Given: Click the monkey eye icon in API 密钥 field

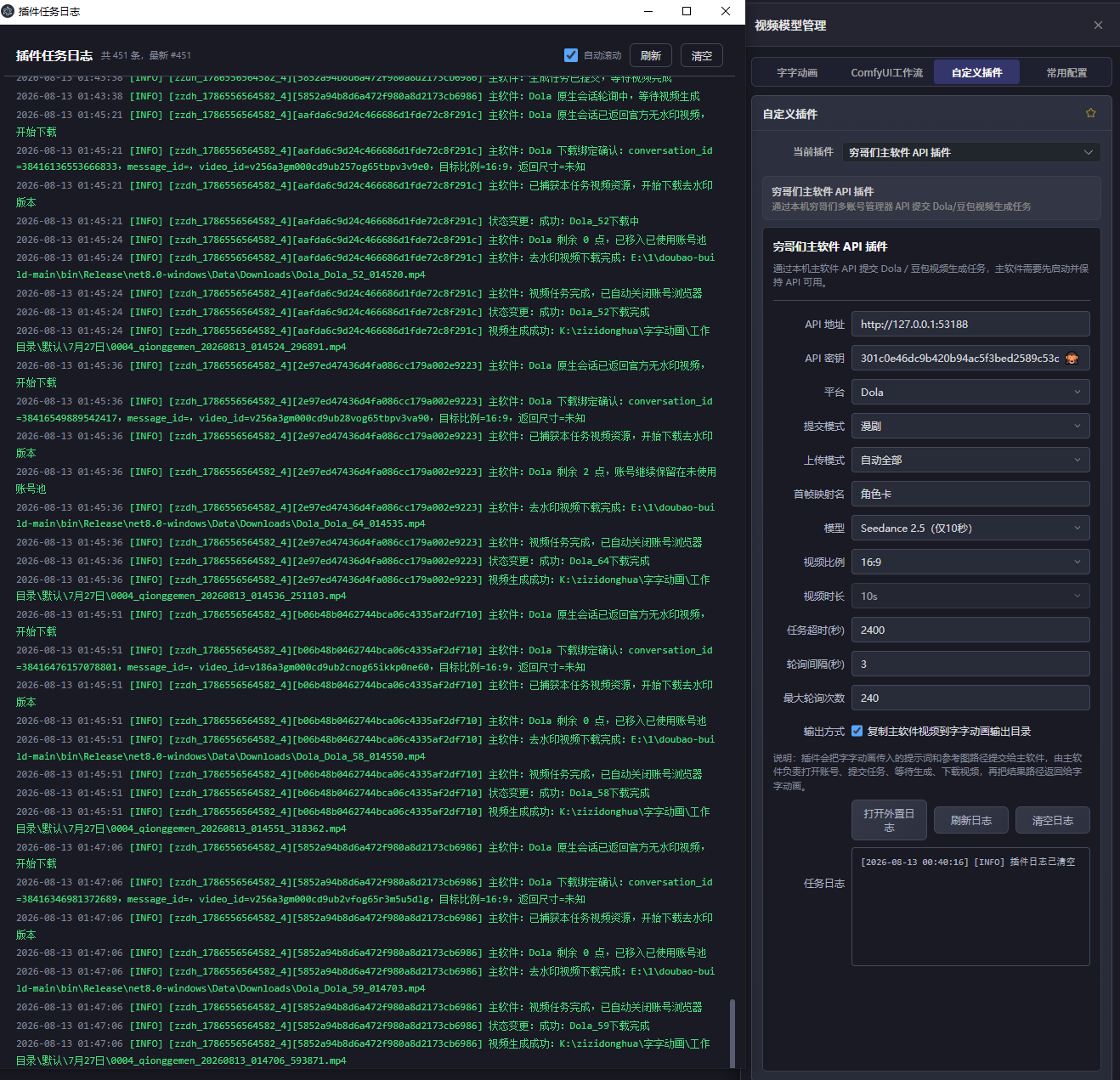Looking at the screenshot, I should tap(1072, 358).
